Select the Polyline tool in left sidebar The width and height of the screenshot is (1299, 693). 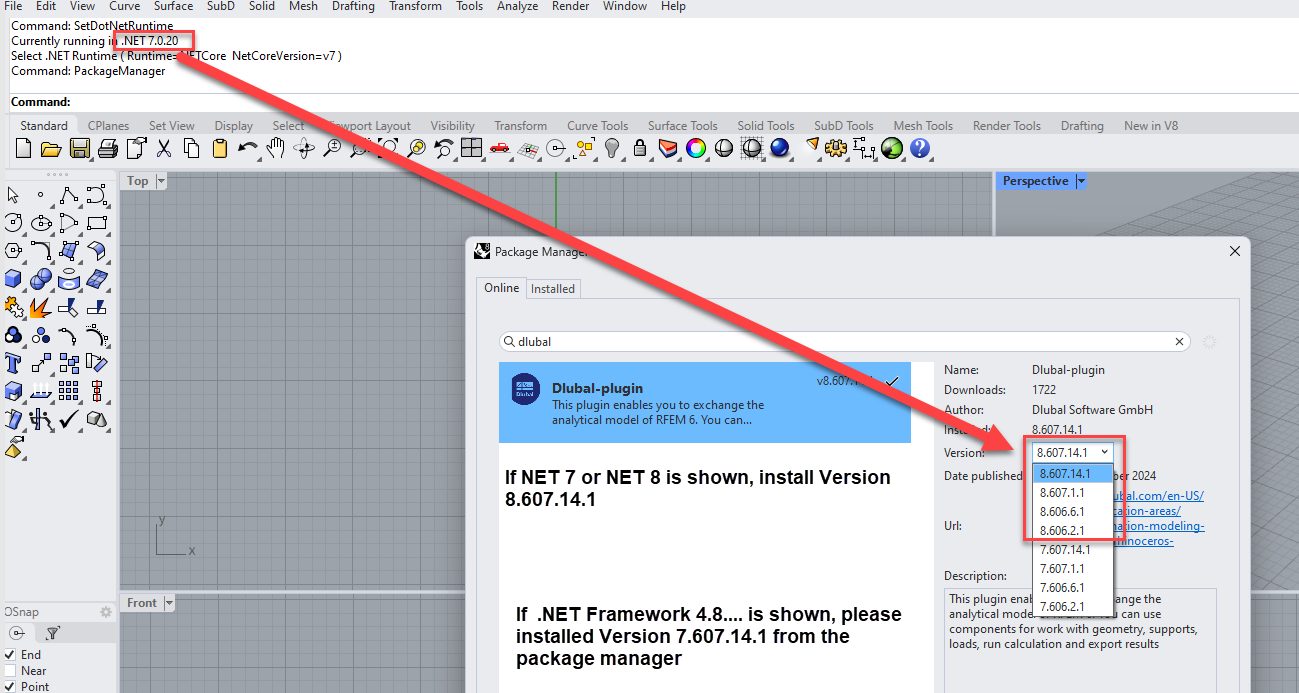pos(69,195)
